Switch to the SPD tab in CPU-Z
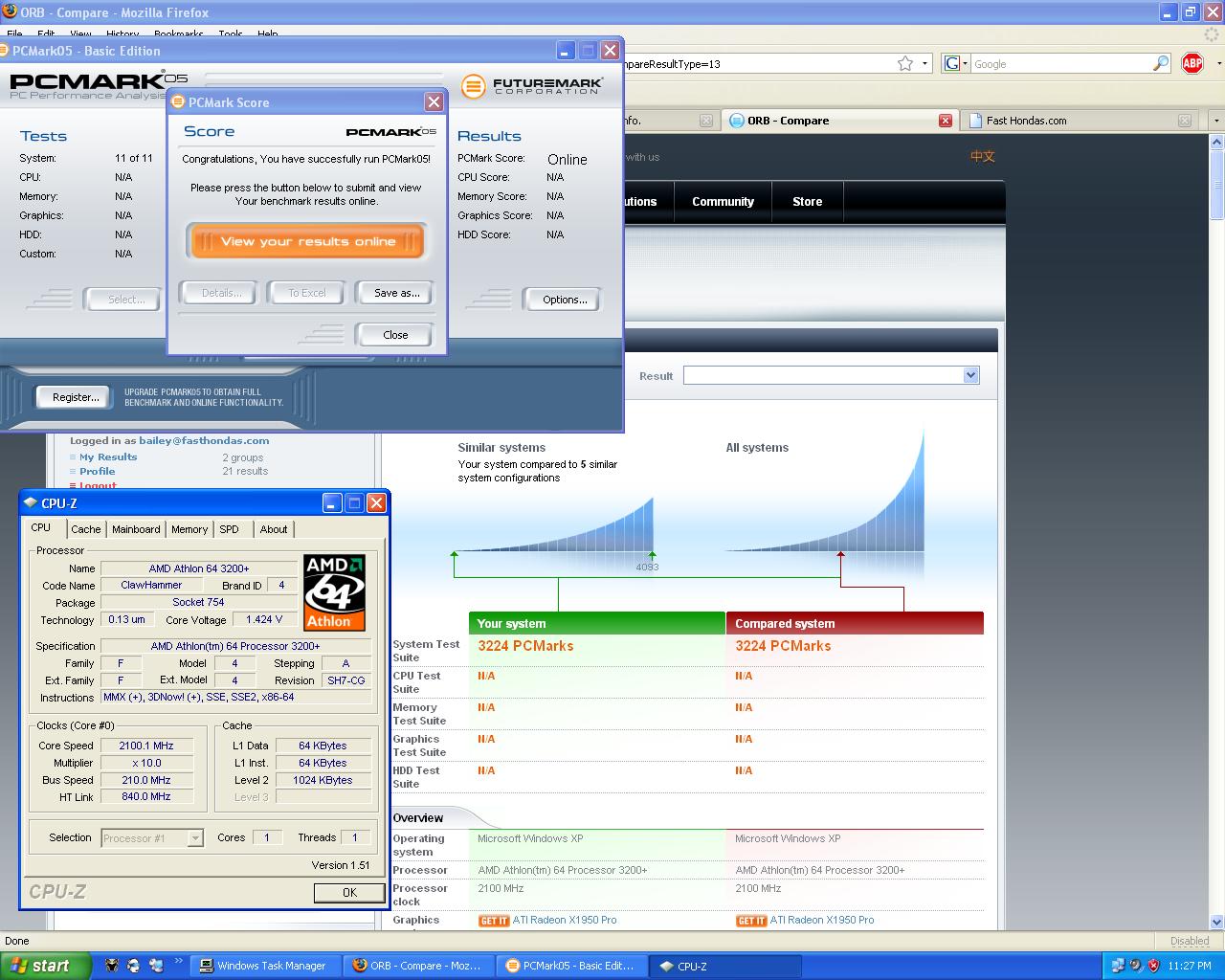 [229, 529]
